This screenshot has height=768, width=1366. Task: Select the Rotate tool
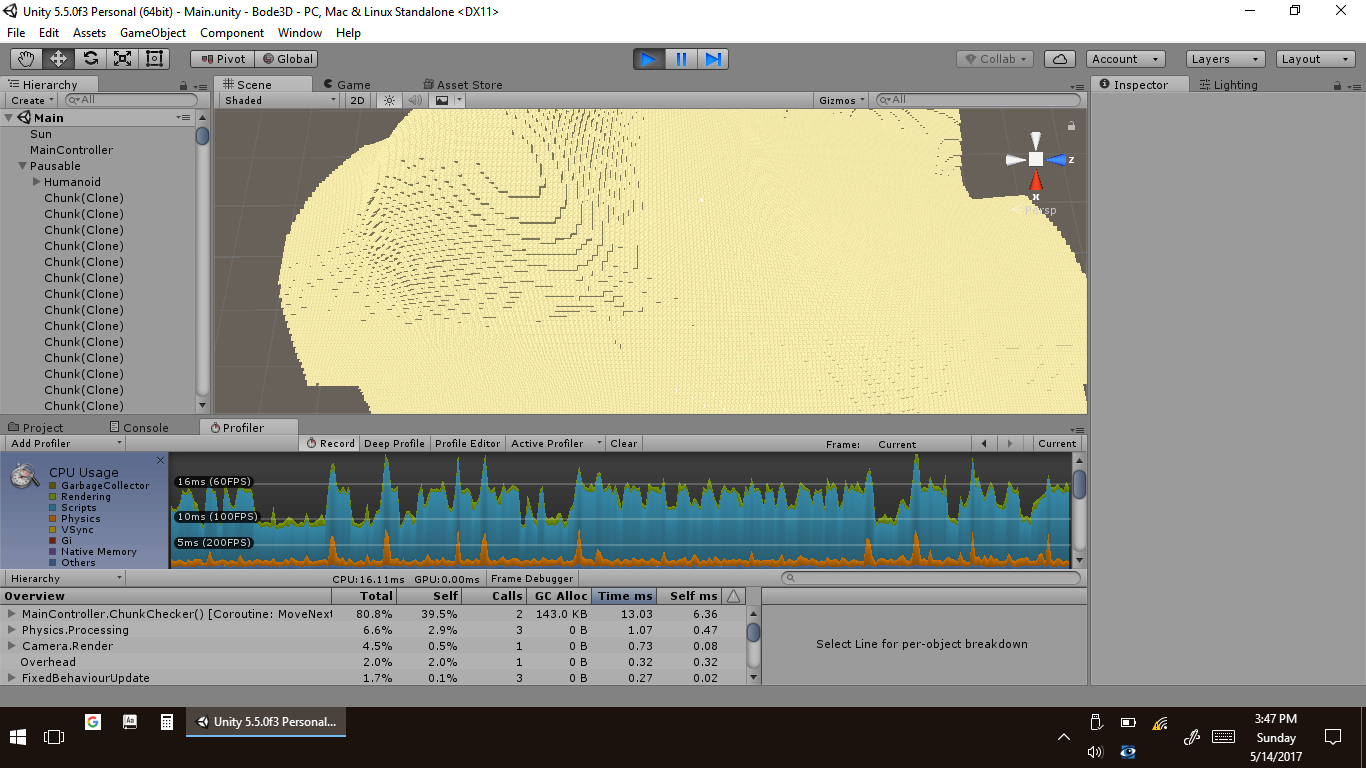(90, 59)
